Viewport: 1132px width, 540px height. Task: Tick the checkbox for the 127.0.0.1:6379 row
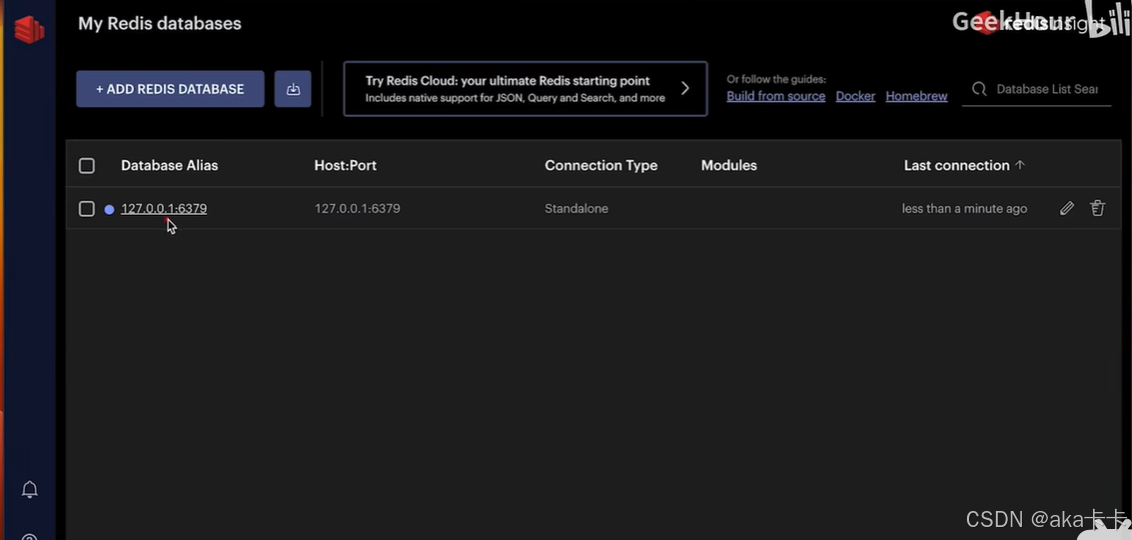pos(87,209)
